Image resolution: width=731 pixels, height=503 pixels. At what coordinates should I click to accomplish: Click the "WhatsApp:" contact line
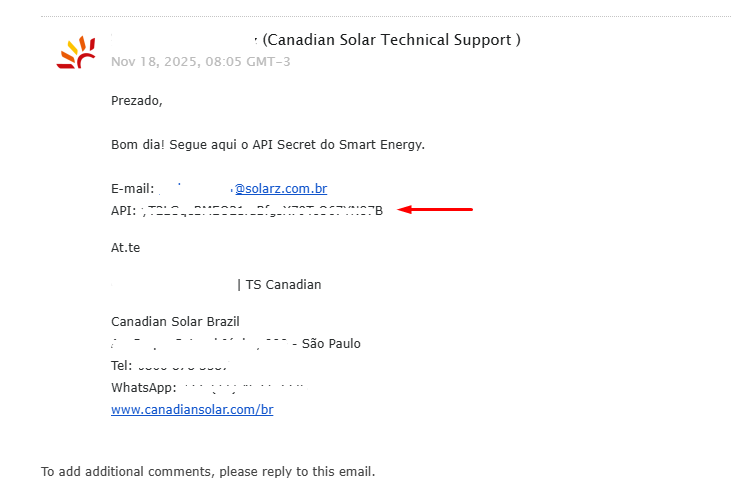point(144,387)
